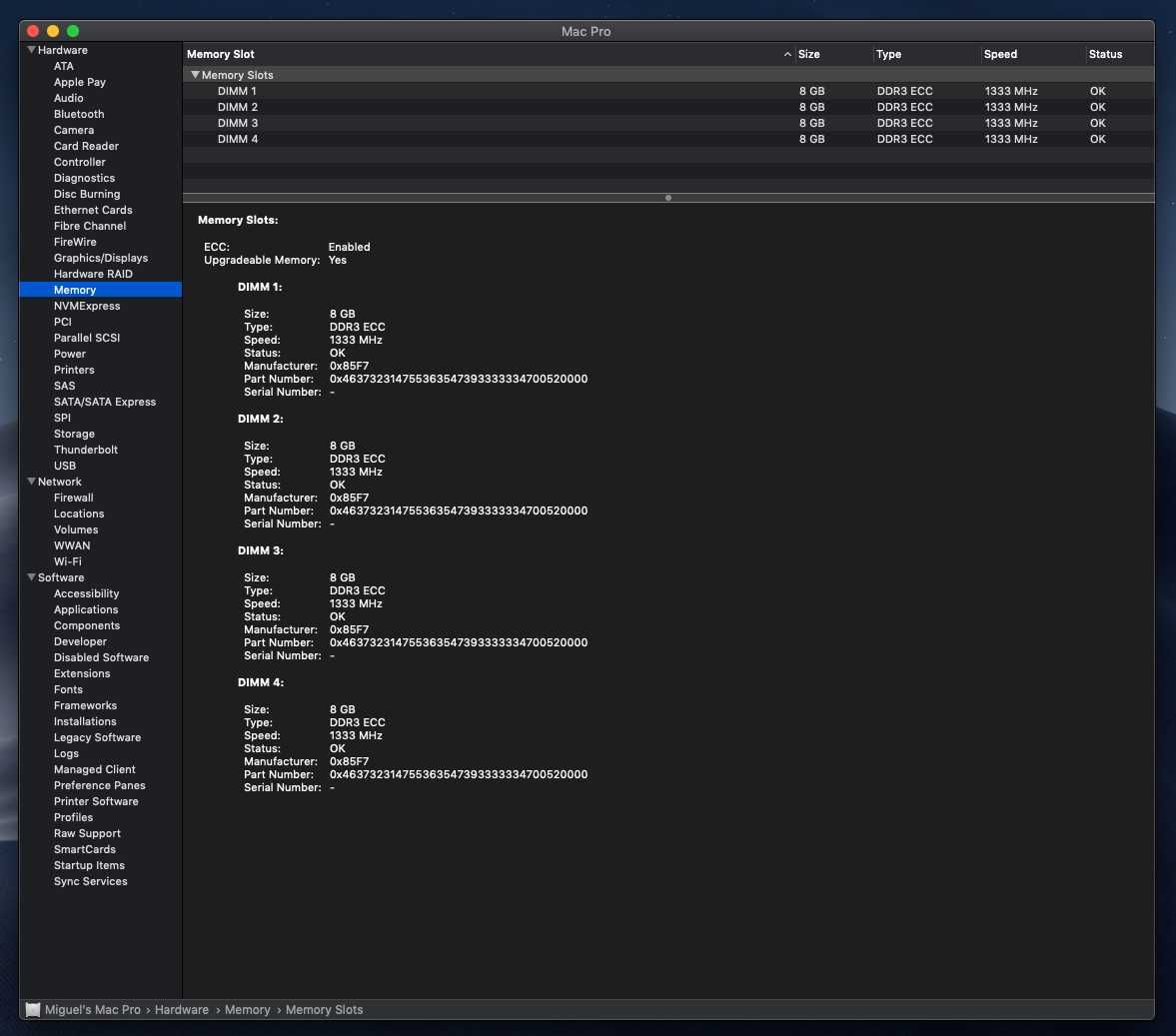Show Extensions under Software
The height and width of the screenshot is (1036, 1176).
click(x=82, y=673)
